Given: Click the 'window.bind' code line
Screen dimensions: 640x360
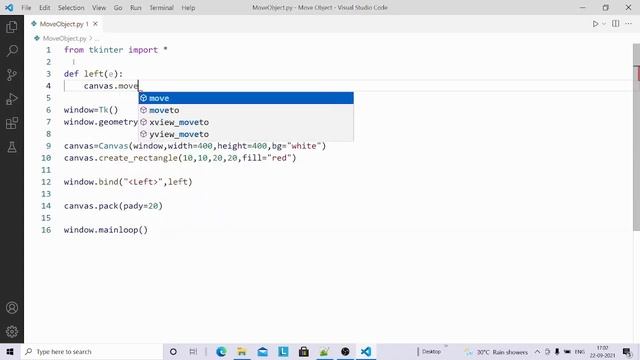Looking at the screenshot, I should 128,182.
